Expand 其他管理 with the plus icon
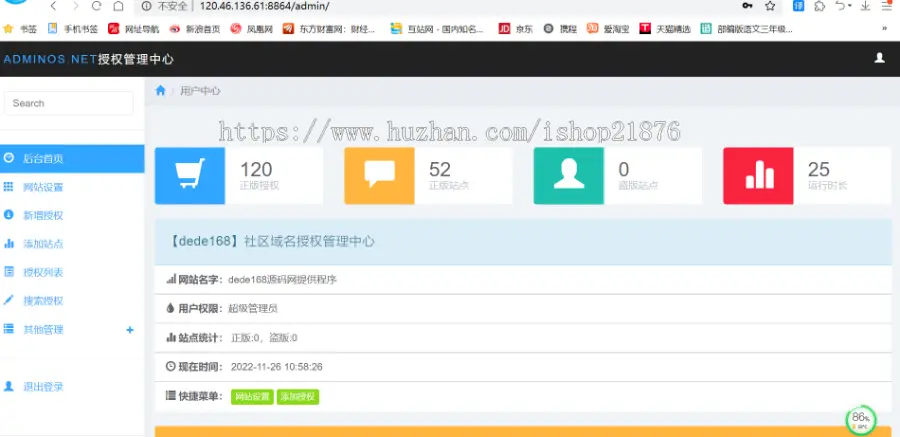The height and width of the screenshot is (437, 900). point(130,330)
